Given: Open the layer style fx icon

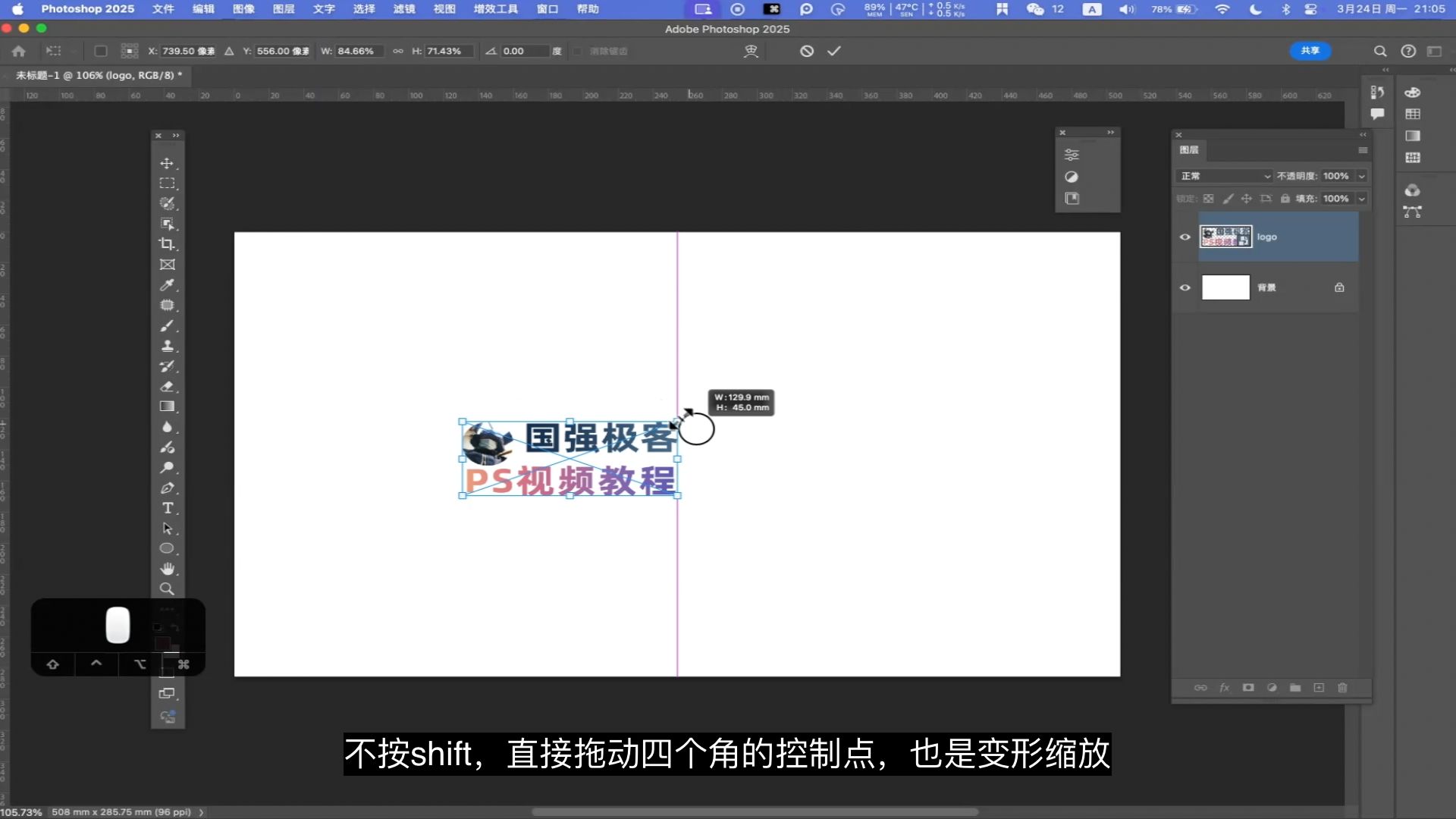Looking at the screenshot, I should click(x=1224, y=688).
